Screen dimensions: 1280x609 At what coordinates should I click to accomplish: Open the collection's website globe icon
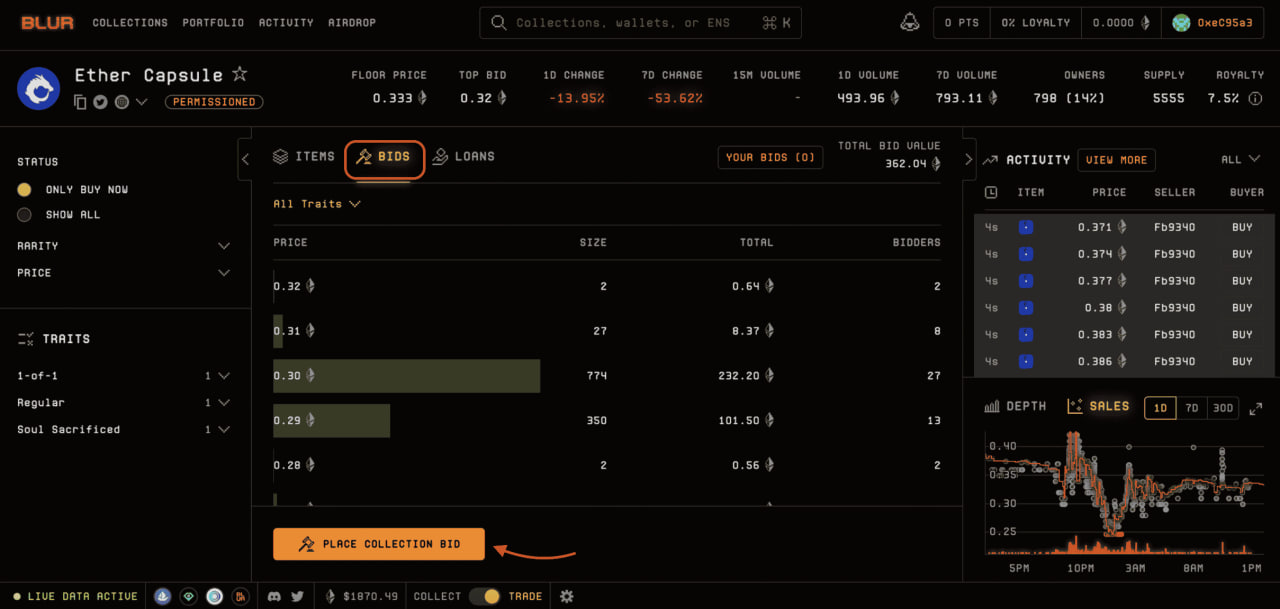pos(122,102)
